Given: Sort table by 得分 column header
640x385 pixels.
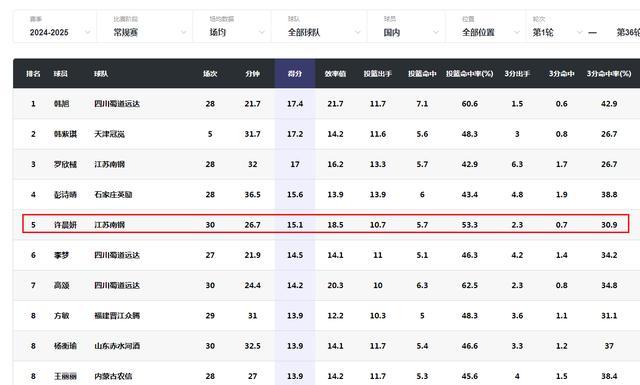Looking at the screenshot, I should (x=295, y=74).
